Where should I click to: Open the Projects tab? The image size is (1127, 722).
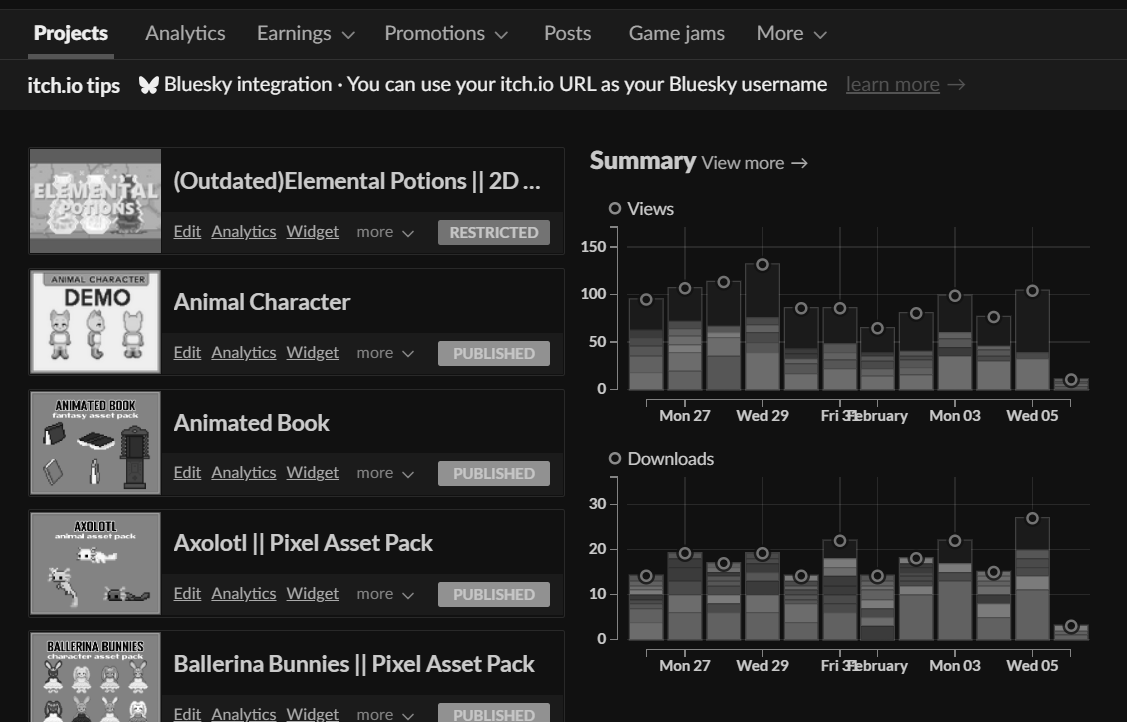coord(70,33)
